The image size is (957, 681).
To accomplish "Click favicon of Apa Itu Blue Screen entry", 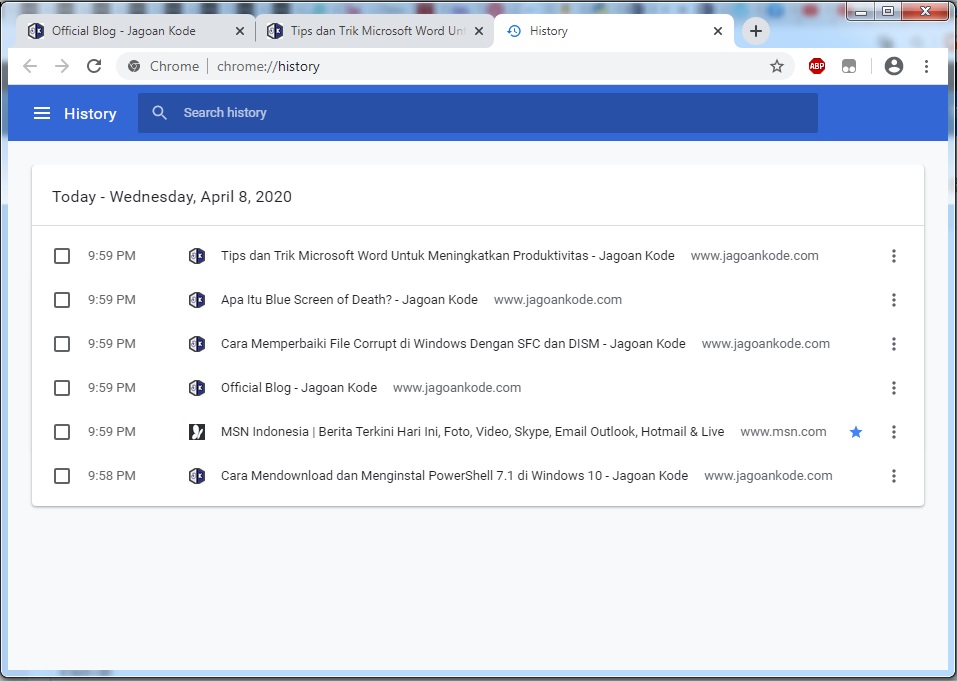I will 197,300.
